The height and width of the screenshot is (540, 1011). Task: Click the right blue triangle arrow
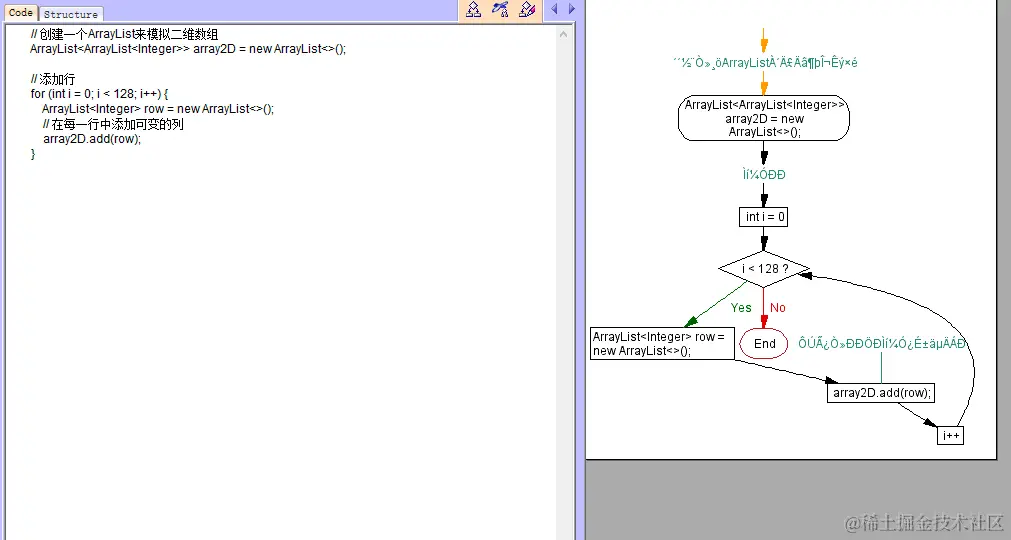point(571,9)
